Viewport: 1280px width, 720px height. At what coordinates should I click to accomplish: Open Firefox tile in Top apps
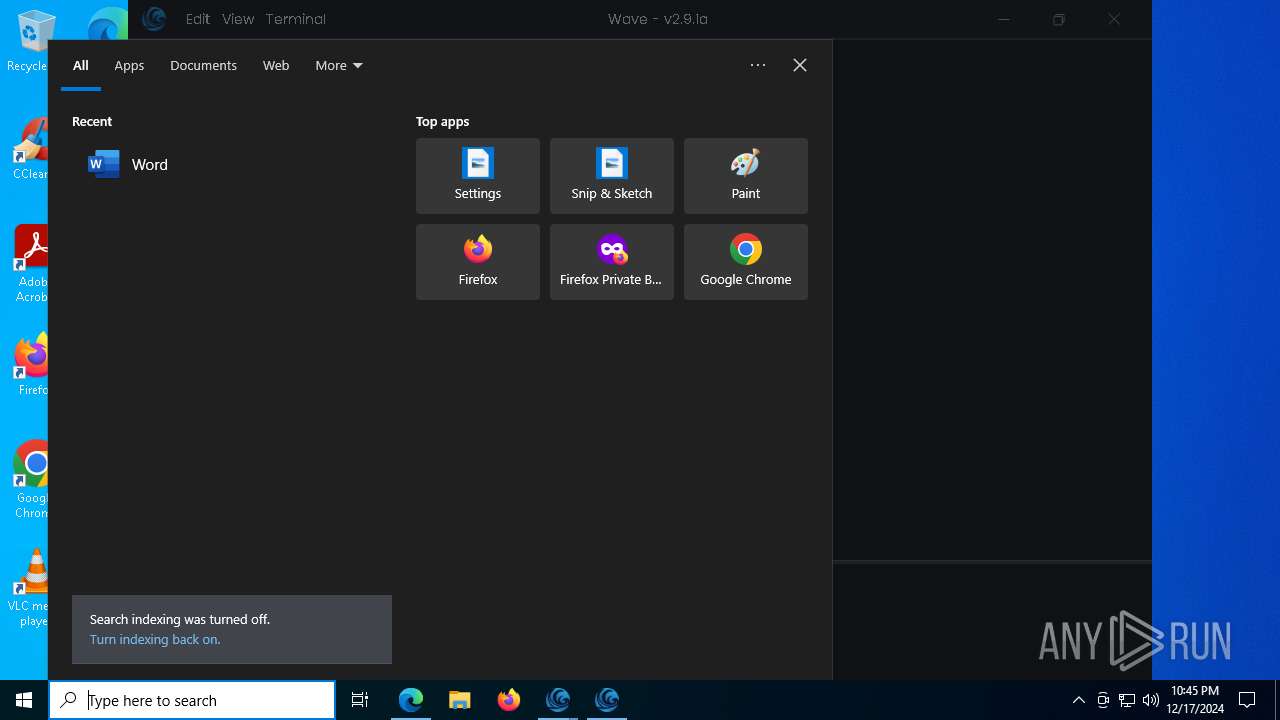tap(478, 262)
